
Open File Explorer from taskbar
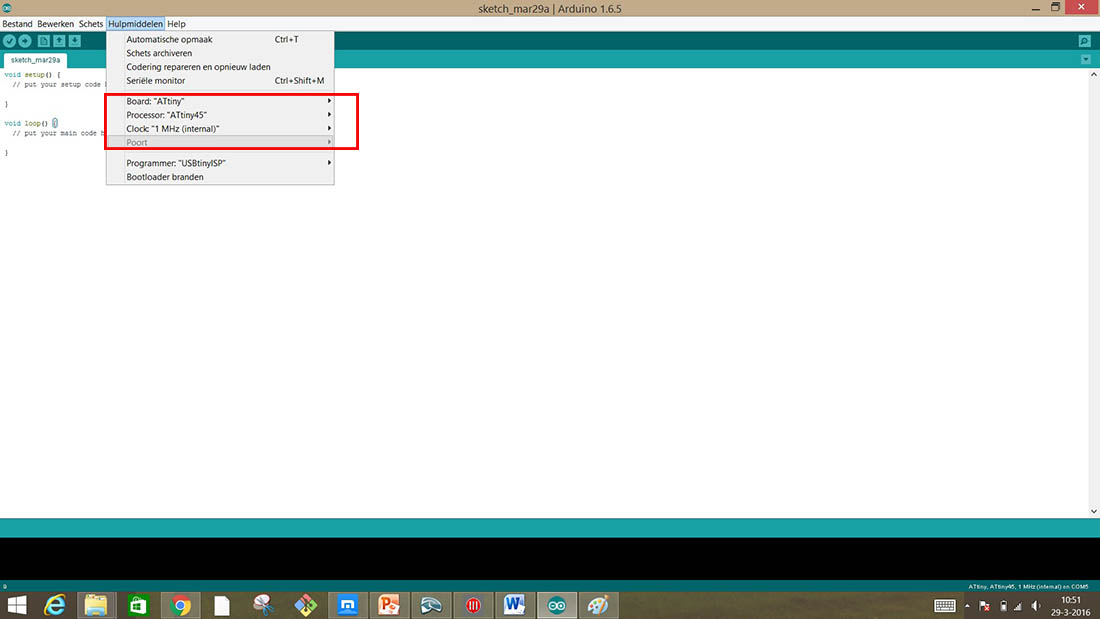click(x=96, y=605)
